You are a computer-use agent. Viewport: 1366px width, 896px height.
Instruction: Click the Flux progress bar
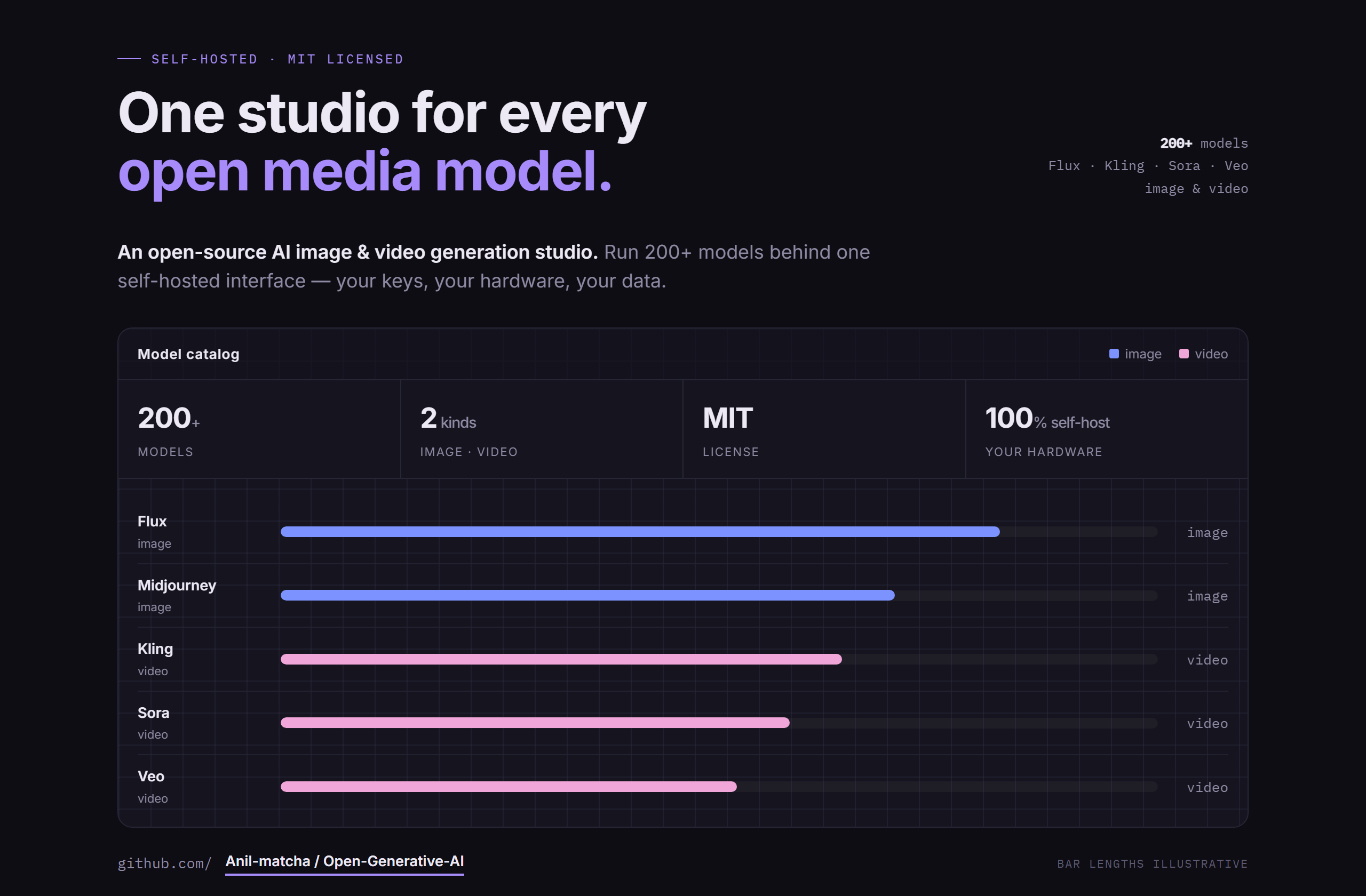coord(719,532)
